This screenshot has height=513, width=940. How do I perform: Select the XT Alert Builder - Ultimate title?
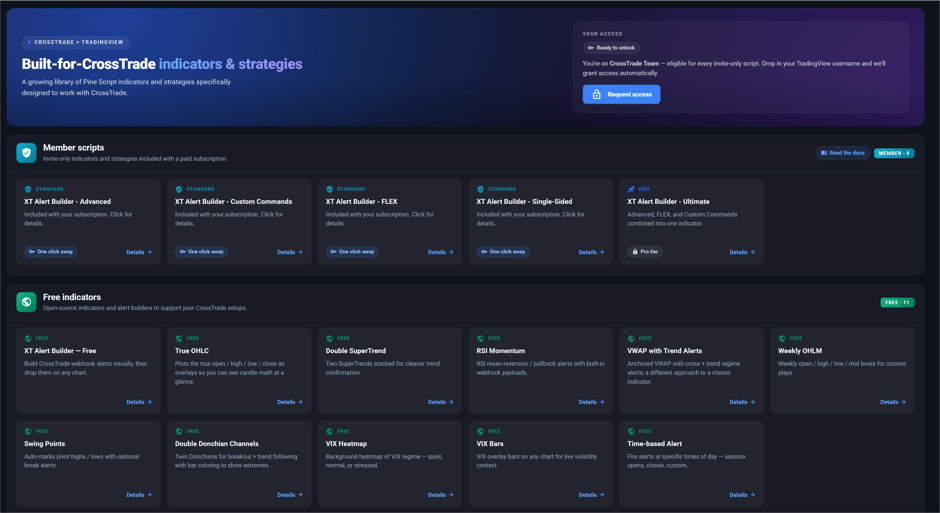[668, 201]
